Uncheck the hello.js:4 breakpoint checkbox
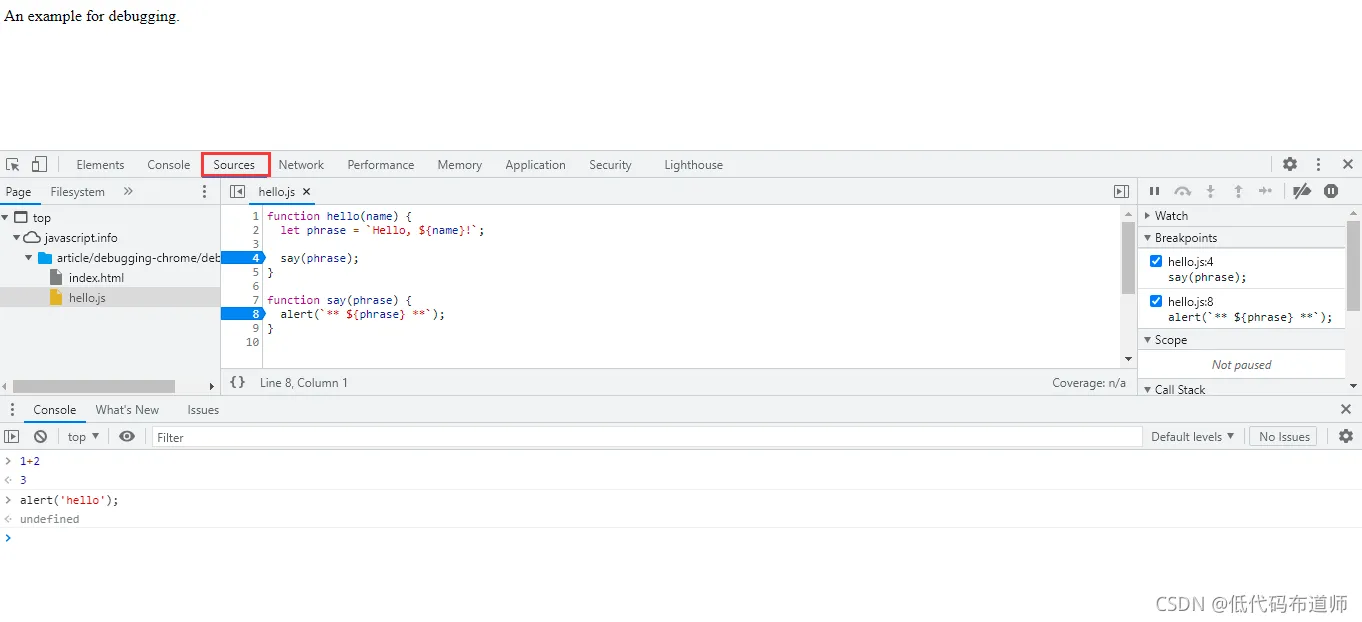Screen dimensions: 1362x622 tap(1156, 262)
